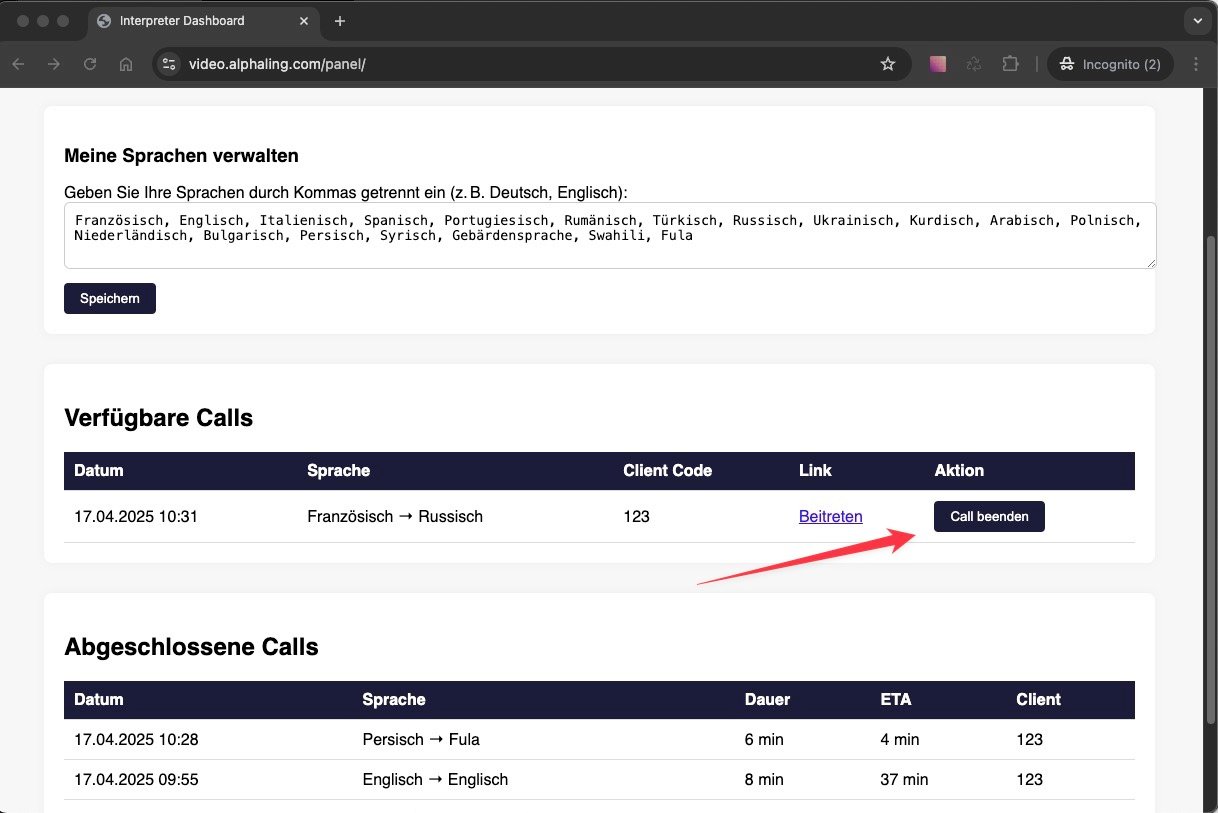Image resolution: width=1218 pixels, height=813 pixels.
Task: Open Chrome three-dot menu
Action: [x=1196, y=64]
